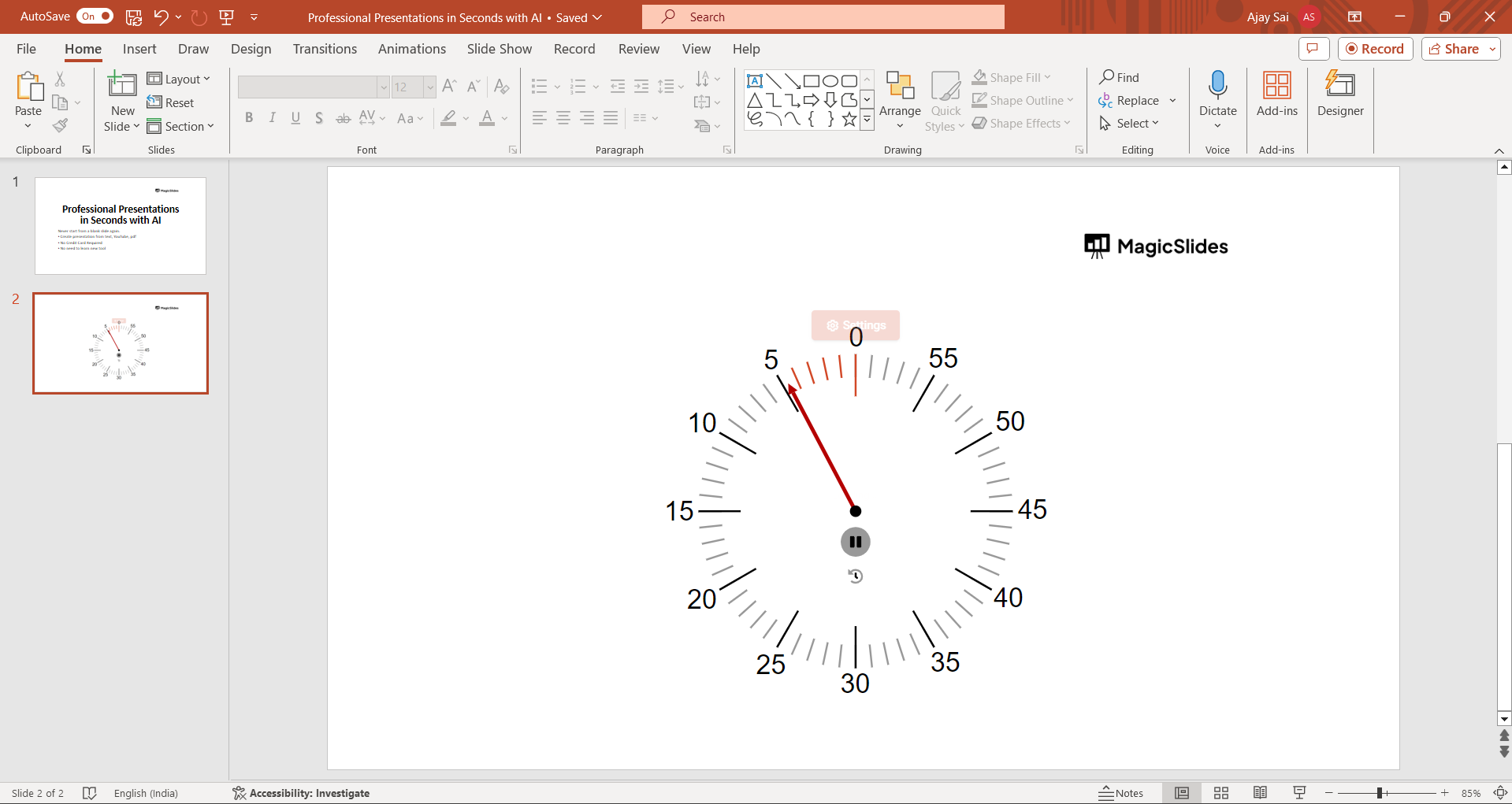
Task: Toggle the Notes pane
Action: point(1121,793)
